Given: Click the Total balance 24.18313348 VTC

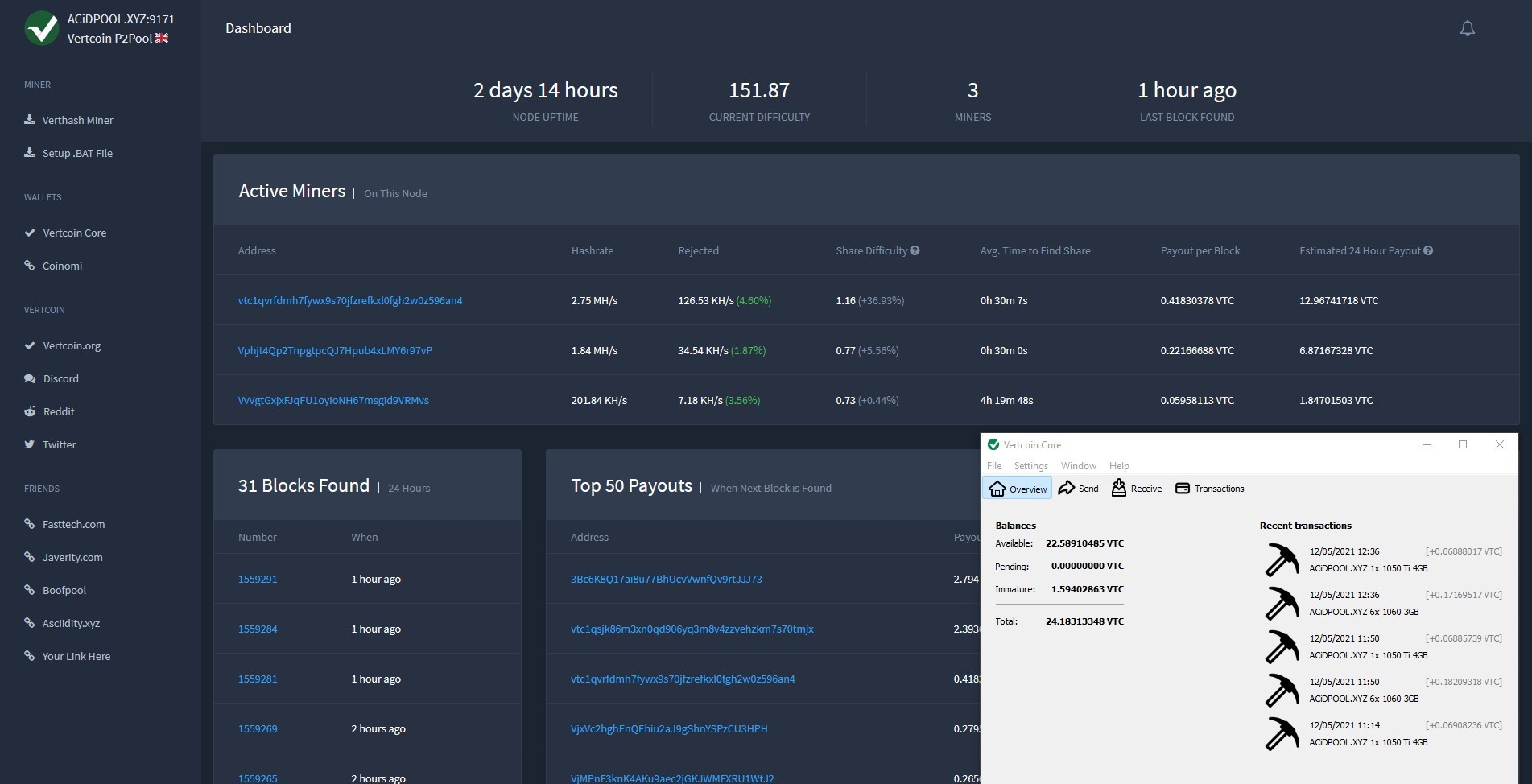Looking at the screenshot, I should click(1084, 621).
